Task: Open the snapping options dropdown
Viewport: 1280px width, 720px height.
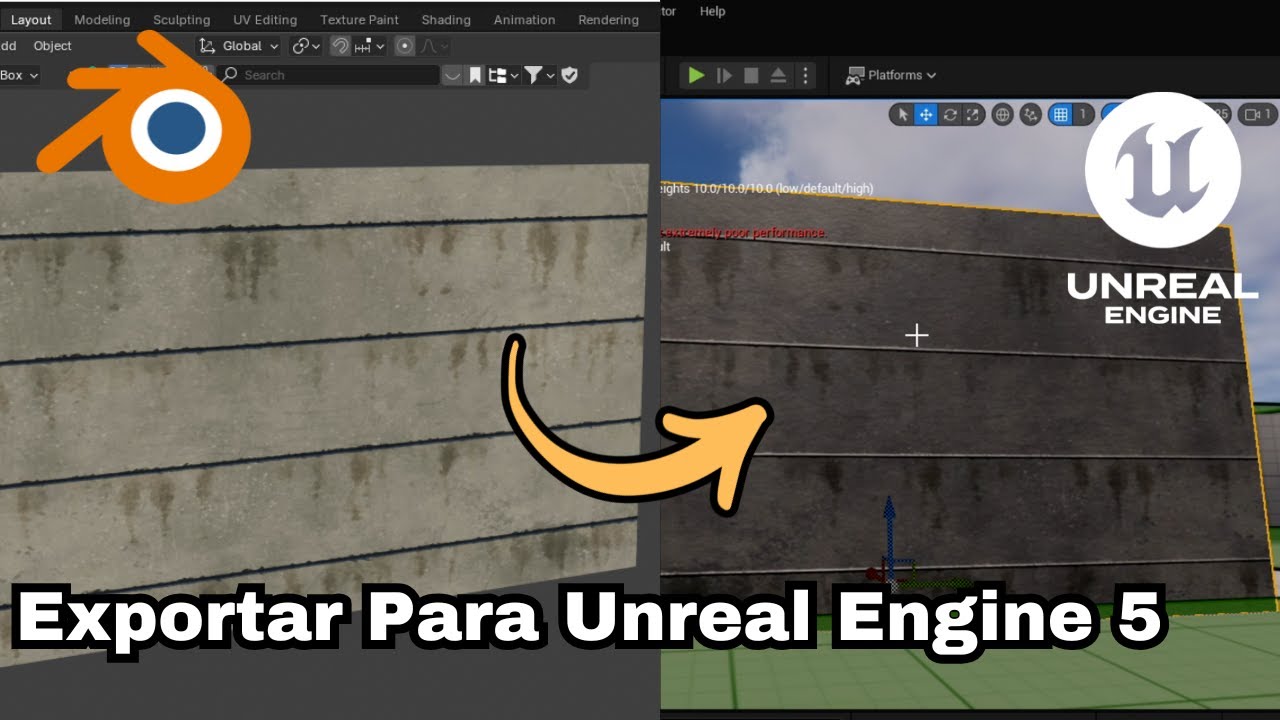Action: tap(369, 46)
